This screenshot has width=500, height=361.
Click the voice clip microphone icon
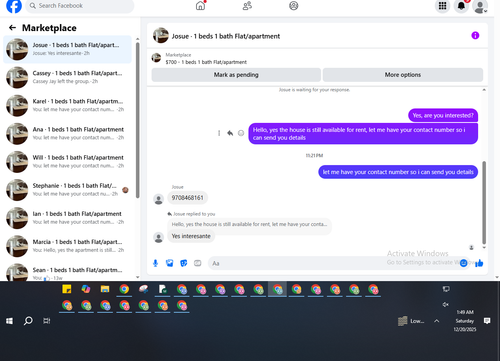tap(155, 263)
